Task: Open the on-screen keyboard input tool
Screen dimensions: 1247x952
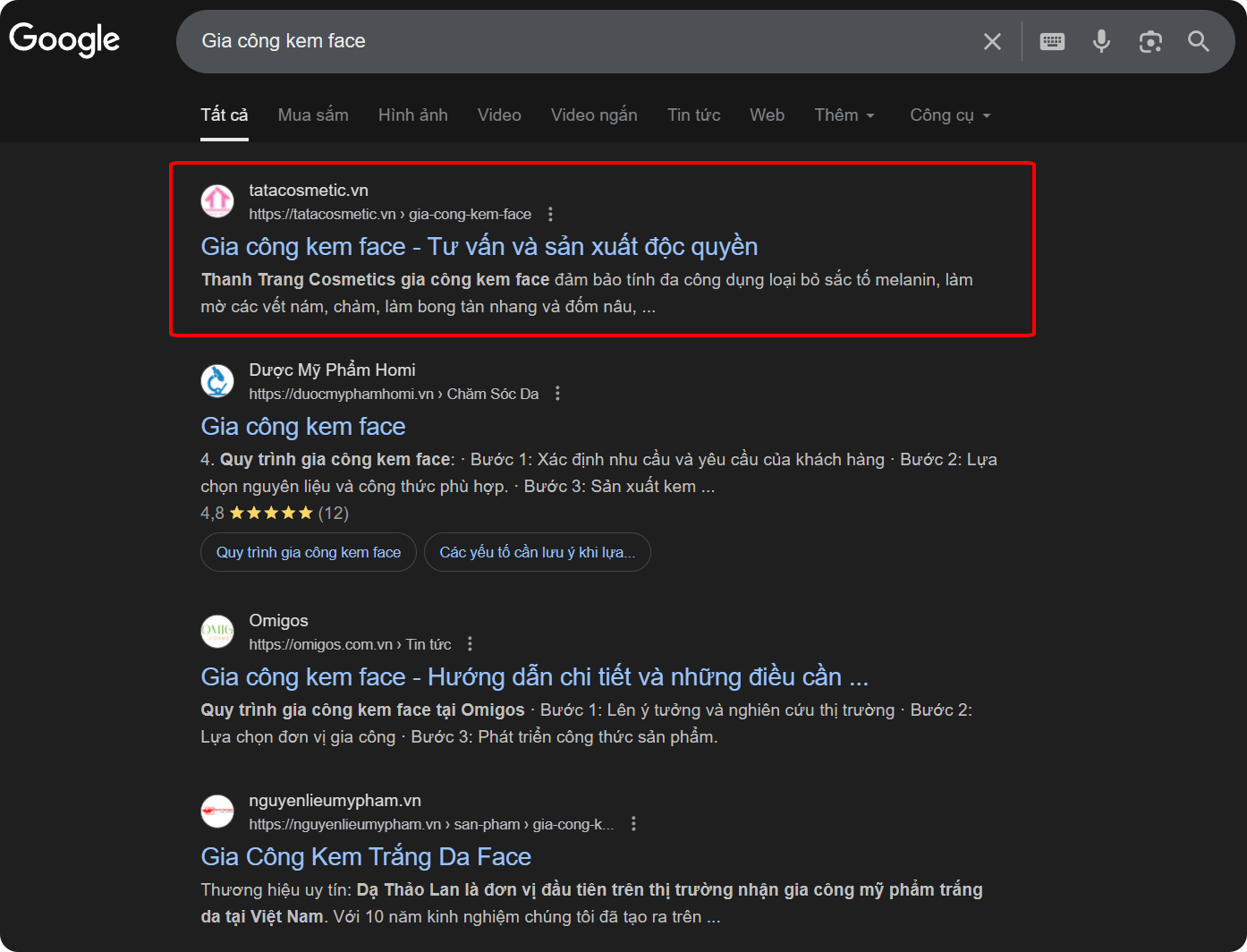Action: coord(1052,41)
